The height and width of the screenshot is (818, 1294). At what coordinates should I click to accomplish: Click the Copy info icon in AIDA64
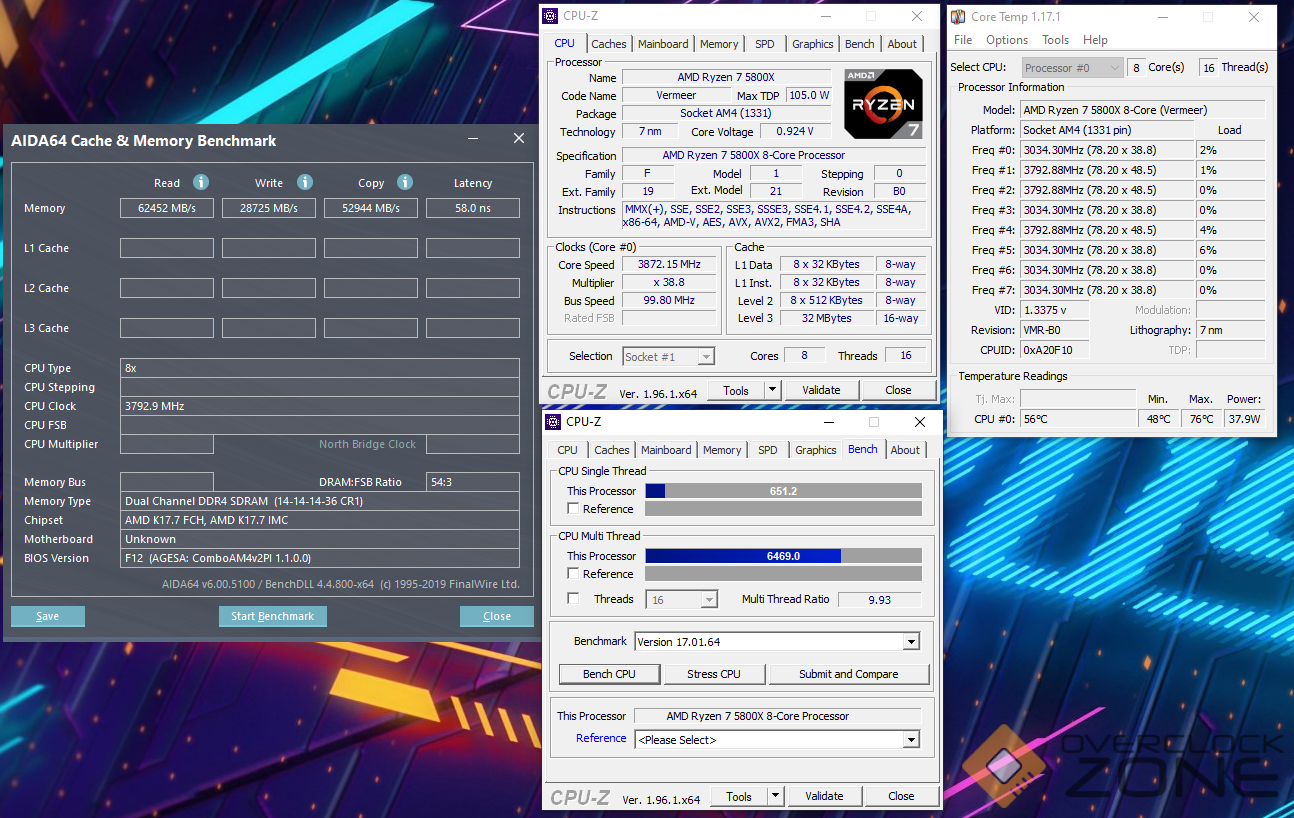click(405, 182)
